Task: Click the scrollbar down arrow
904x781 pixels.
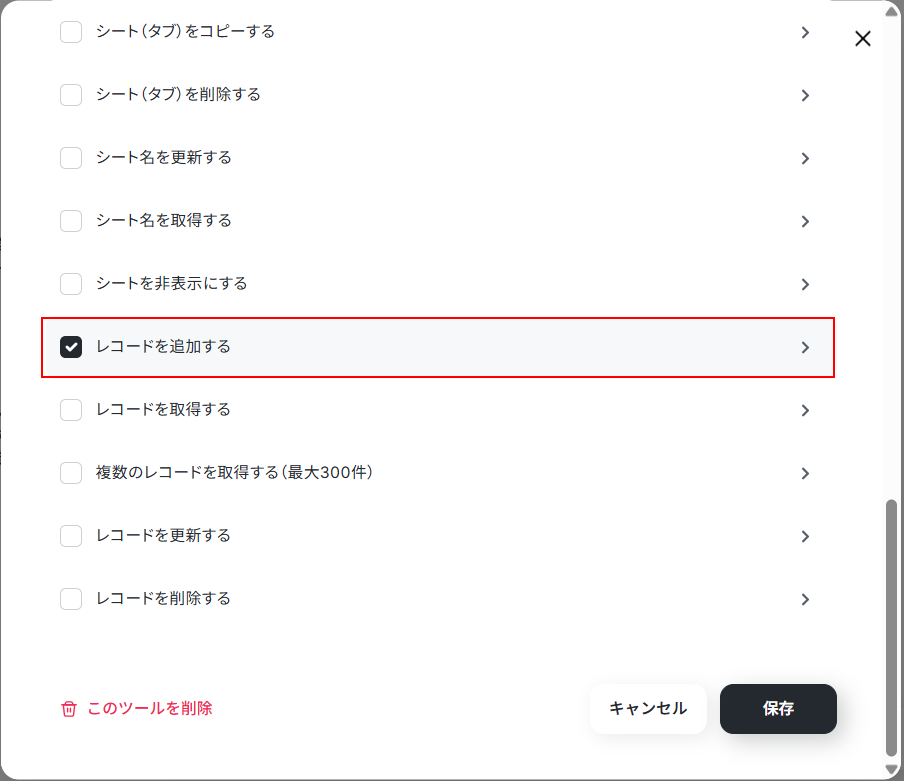Action: [x=891, y=770]
